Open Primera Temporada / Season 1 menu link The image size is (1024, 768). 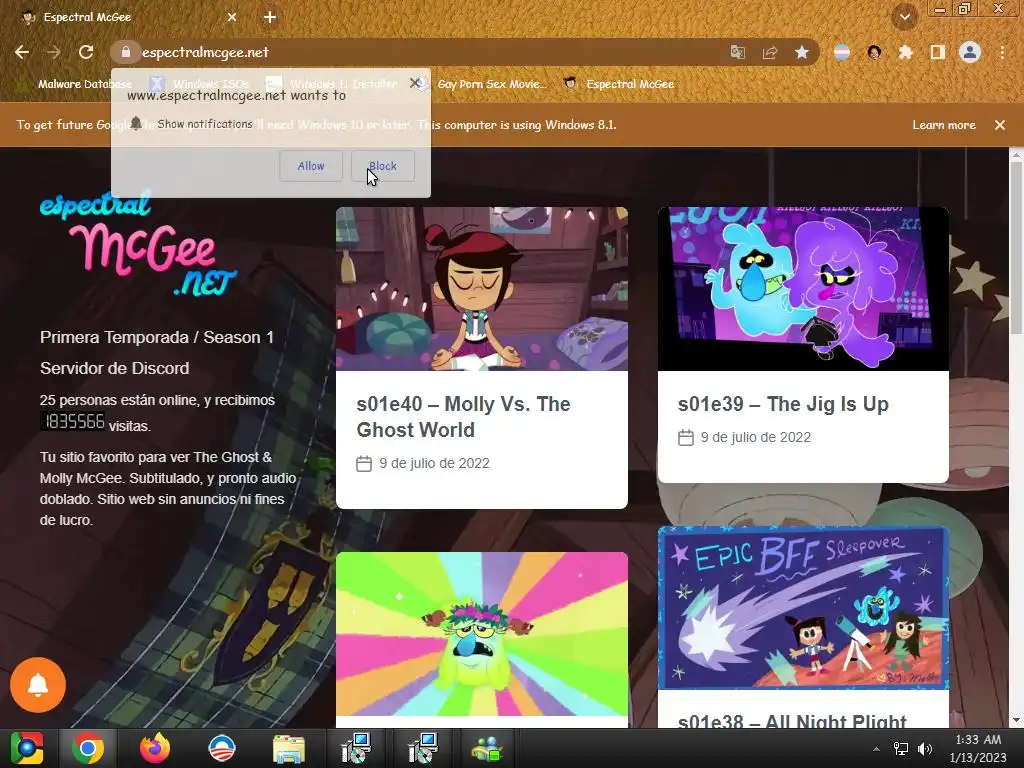tap(157, 337)
